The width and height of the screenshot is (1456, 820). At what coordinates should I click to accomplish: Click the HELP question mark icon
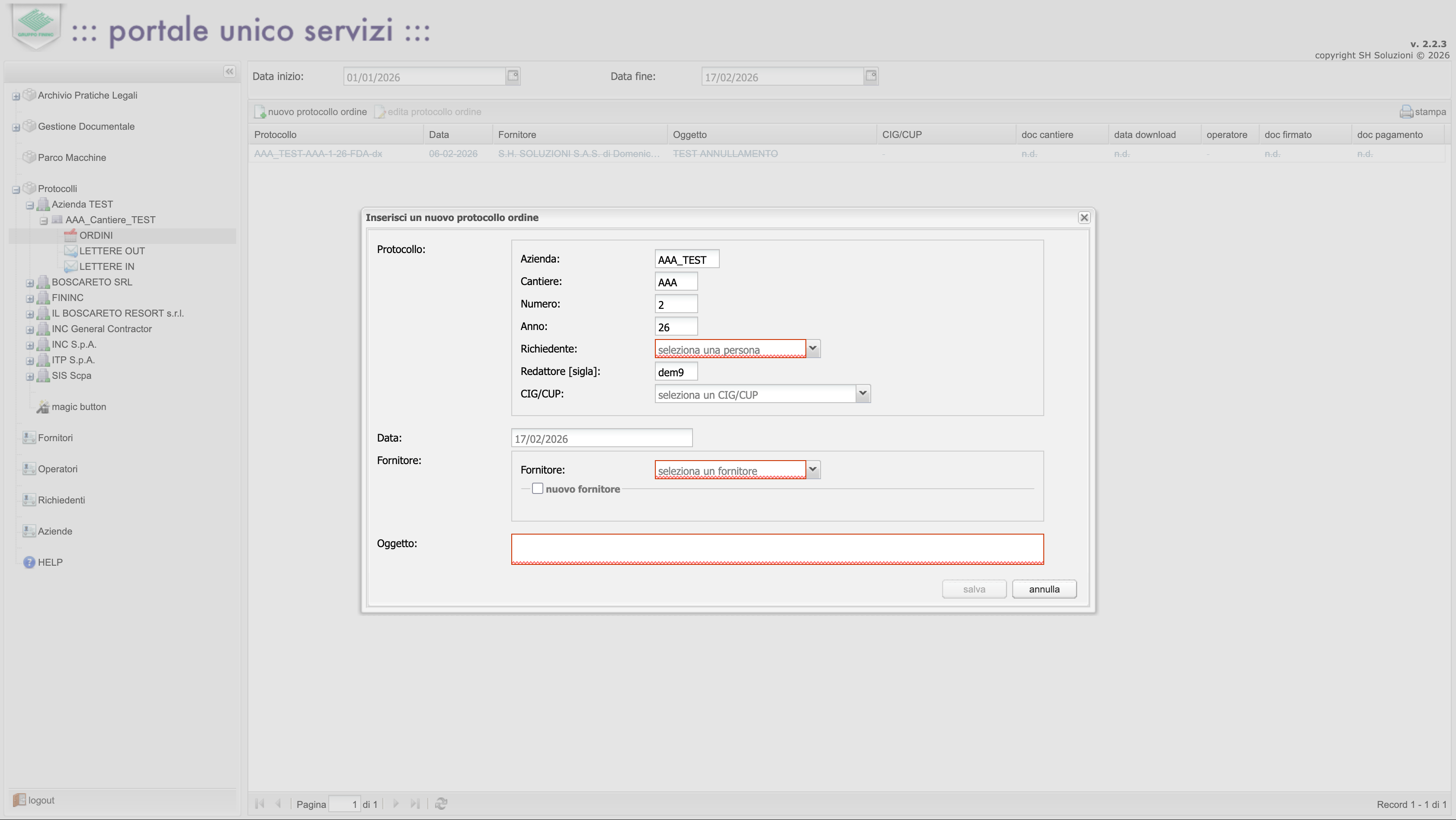click(29, 562)
